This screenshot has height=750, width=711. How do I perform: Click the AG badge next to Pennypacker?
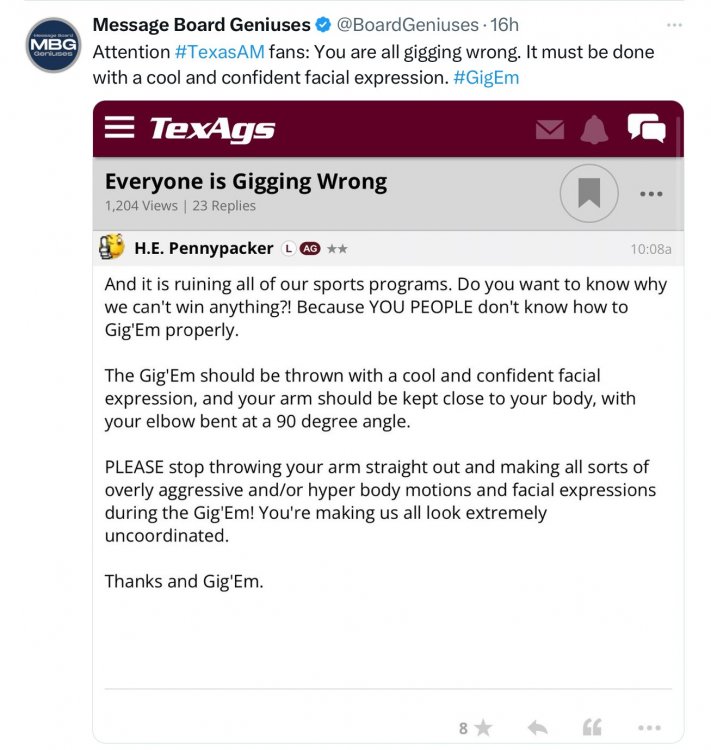(310, 248)
